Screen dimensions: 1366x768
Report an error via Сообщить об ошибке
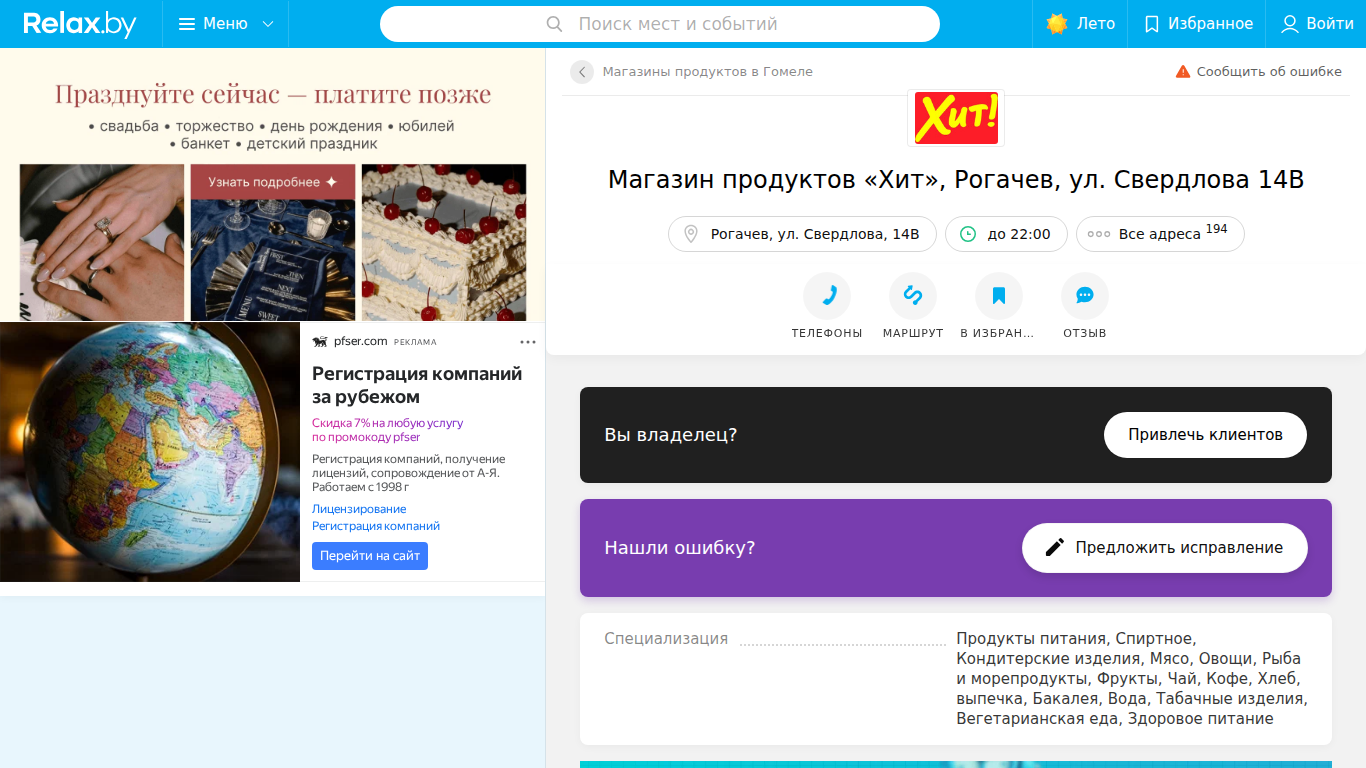pos(1269,72)
